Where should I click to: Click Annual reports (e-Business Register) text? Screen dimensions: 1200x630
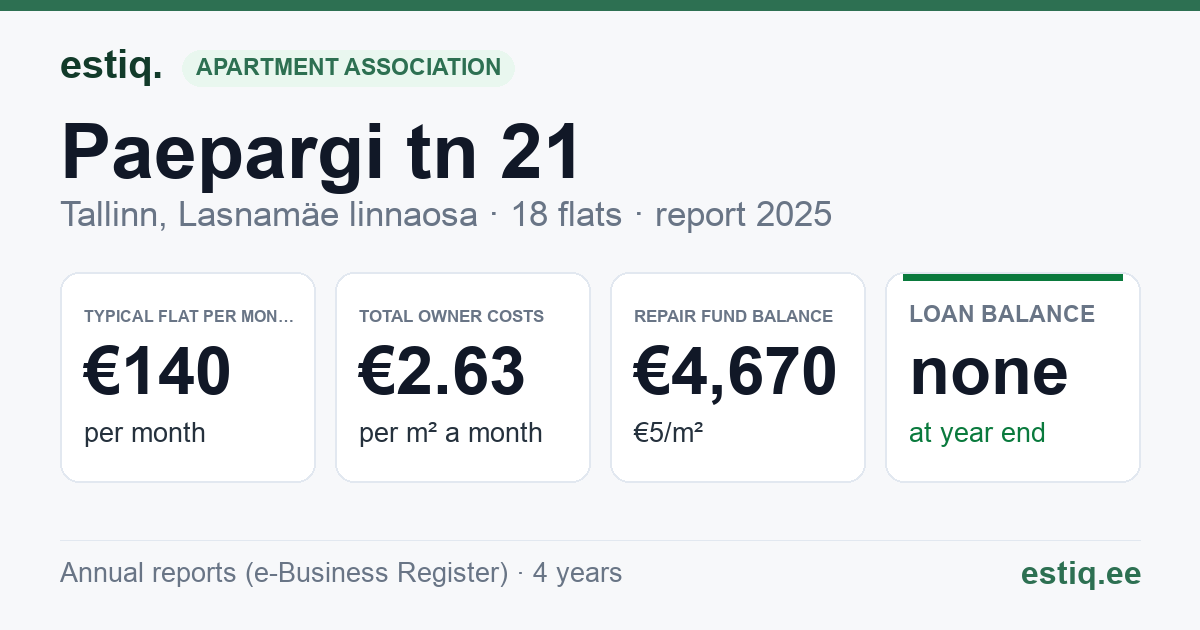click(284, 573)
